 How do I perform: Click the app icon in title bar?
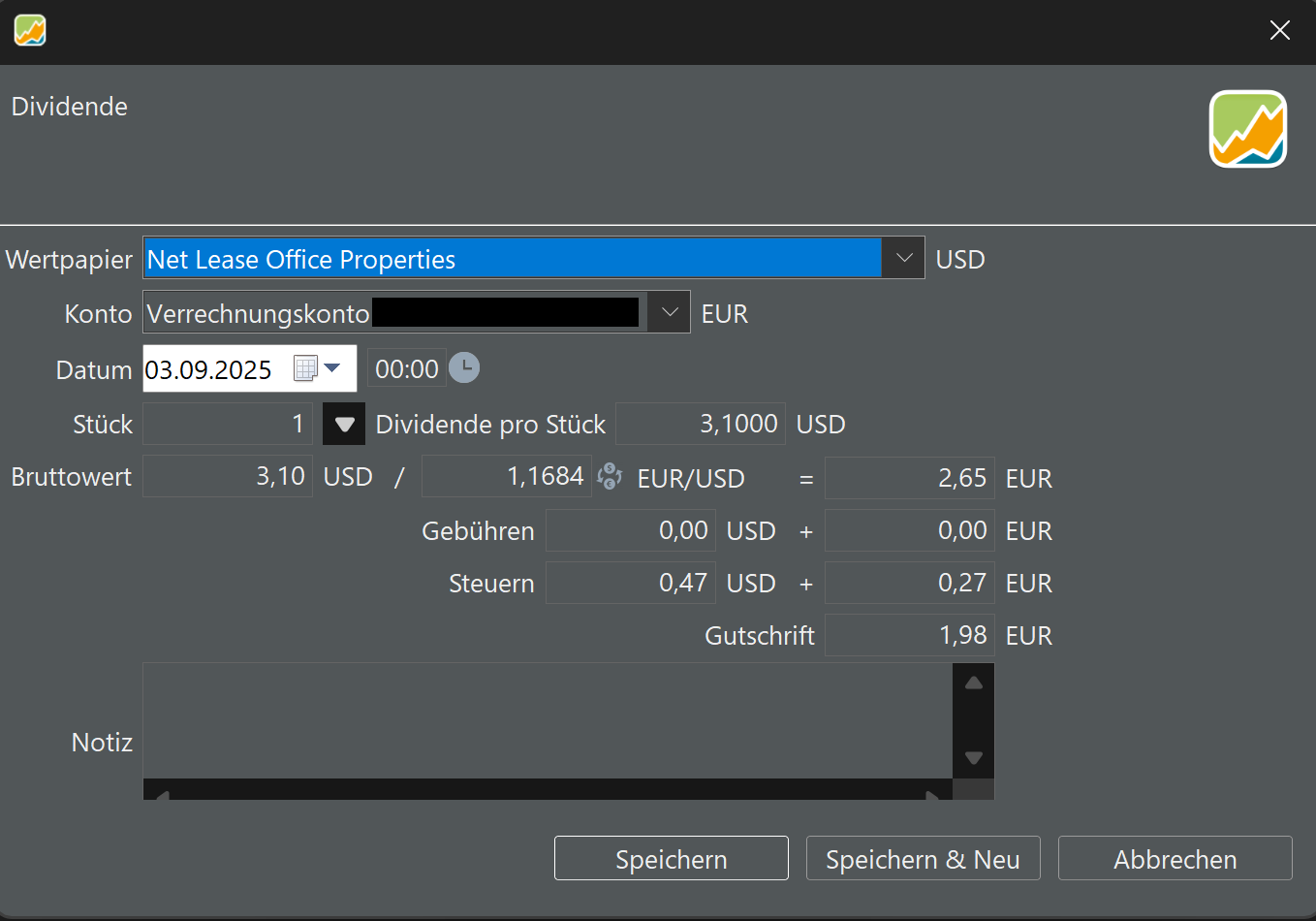pos(30,31)
